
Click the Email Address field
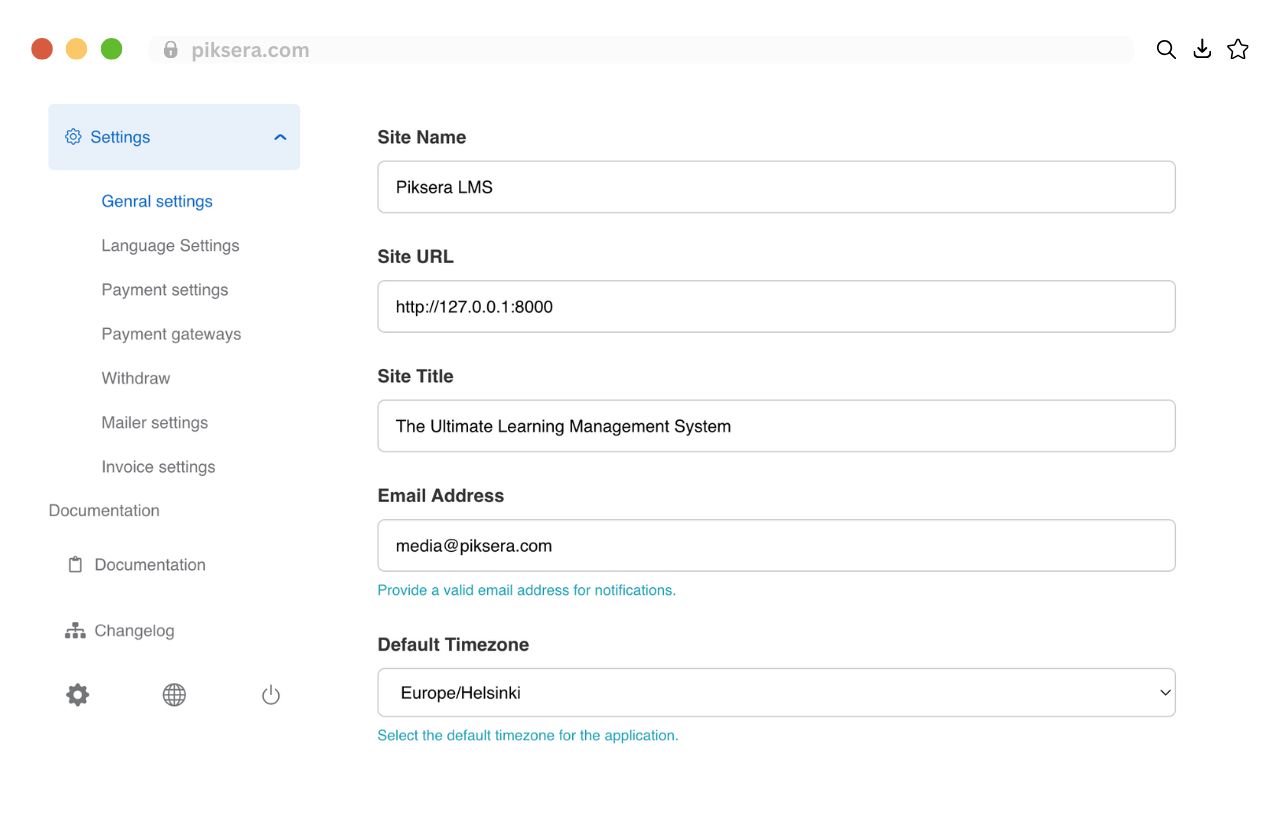[x=776, y=546]
